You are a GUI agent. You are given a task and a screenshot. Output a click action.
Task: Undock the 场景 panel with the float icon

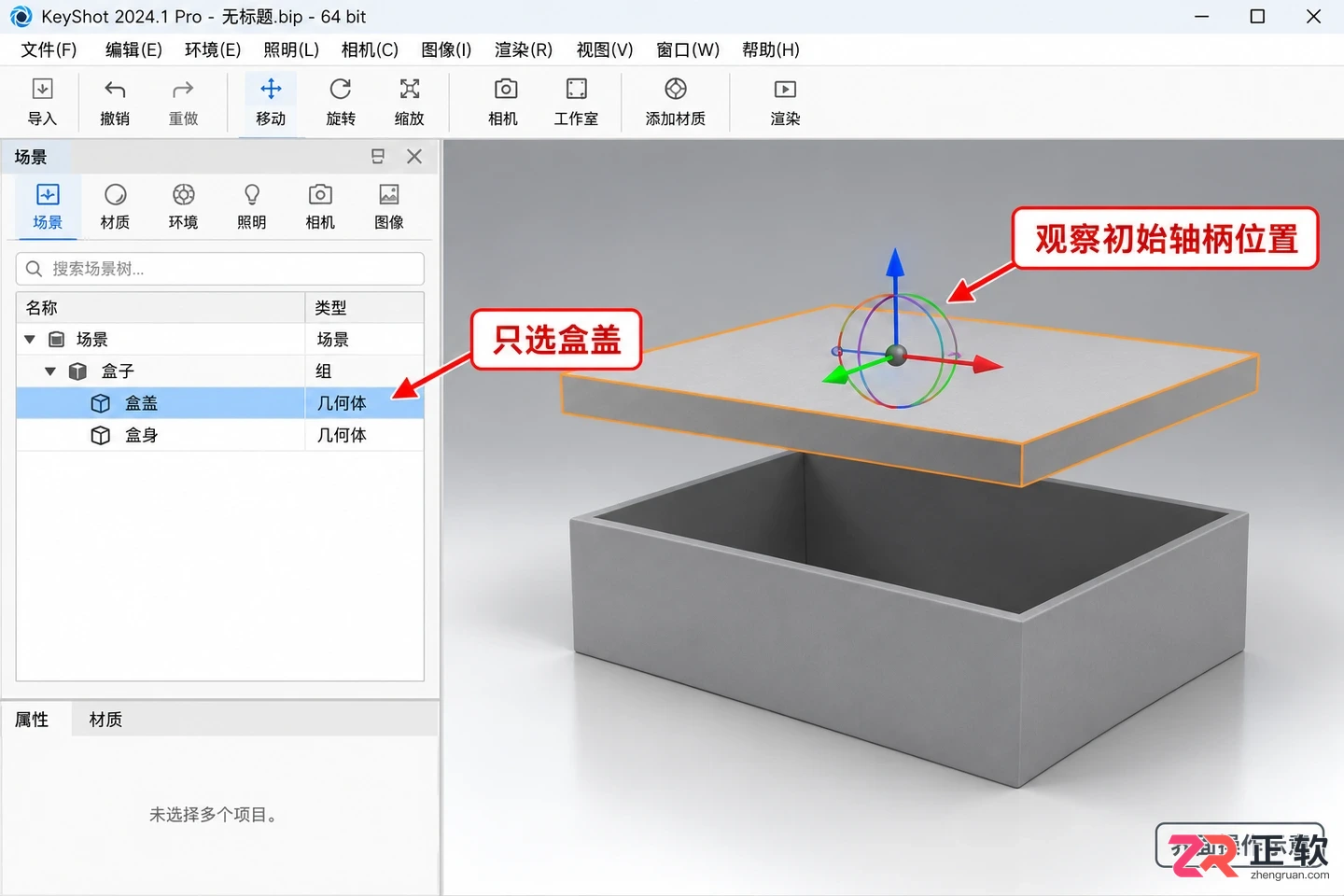coord(378,157)
